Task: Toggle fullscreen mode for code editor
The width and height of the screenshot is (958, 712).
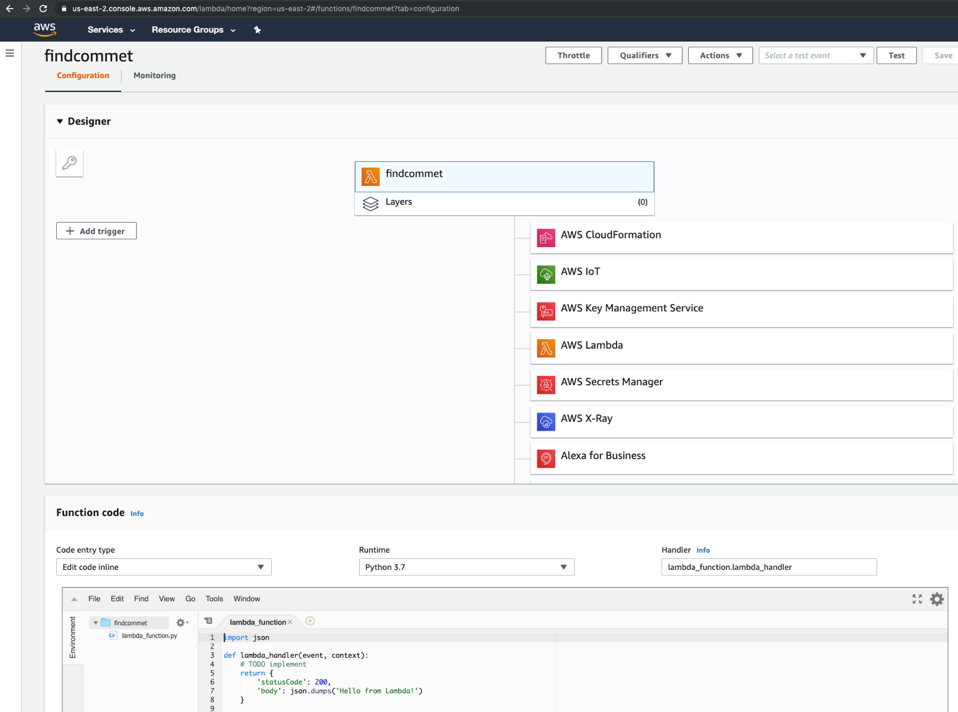Action: coord(917,599)
